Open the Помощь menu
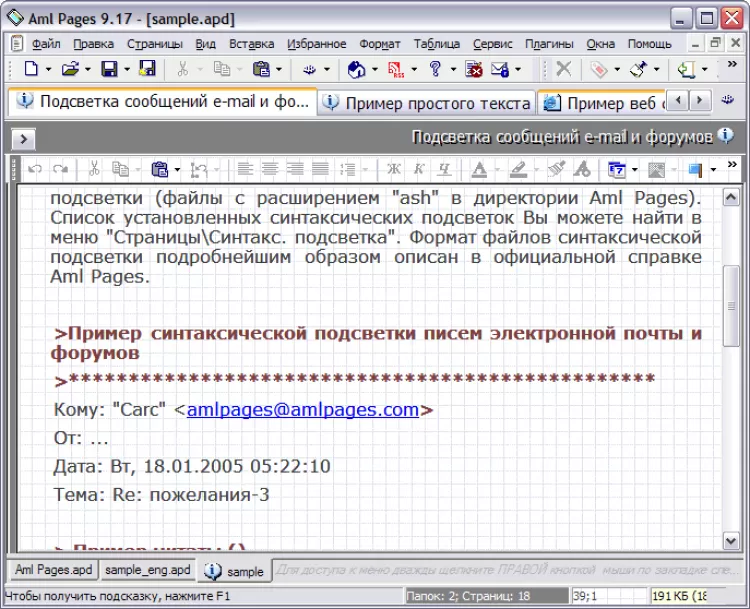 [650, 44]
